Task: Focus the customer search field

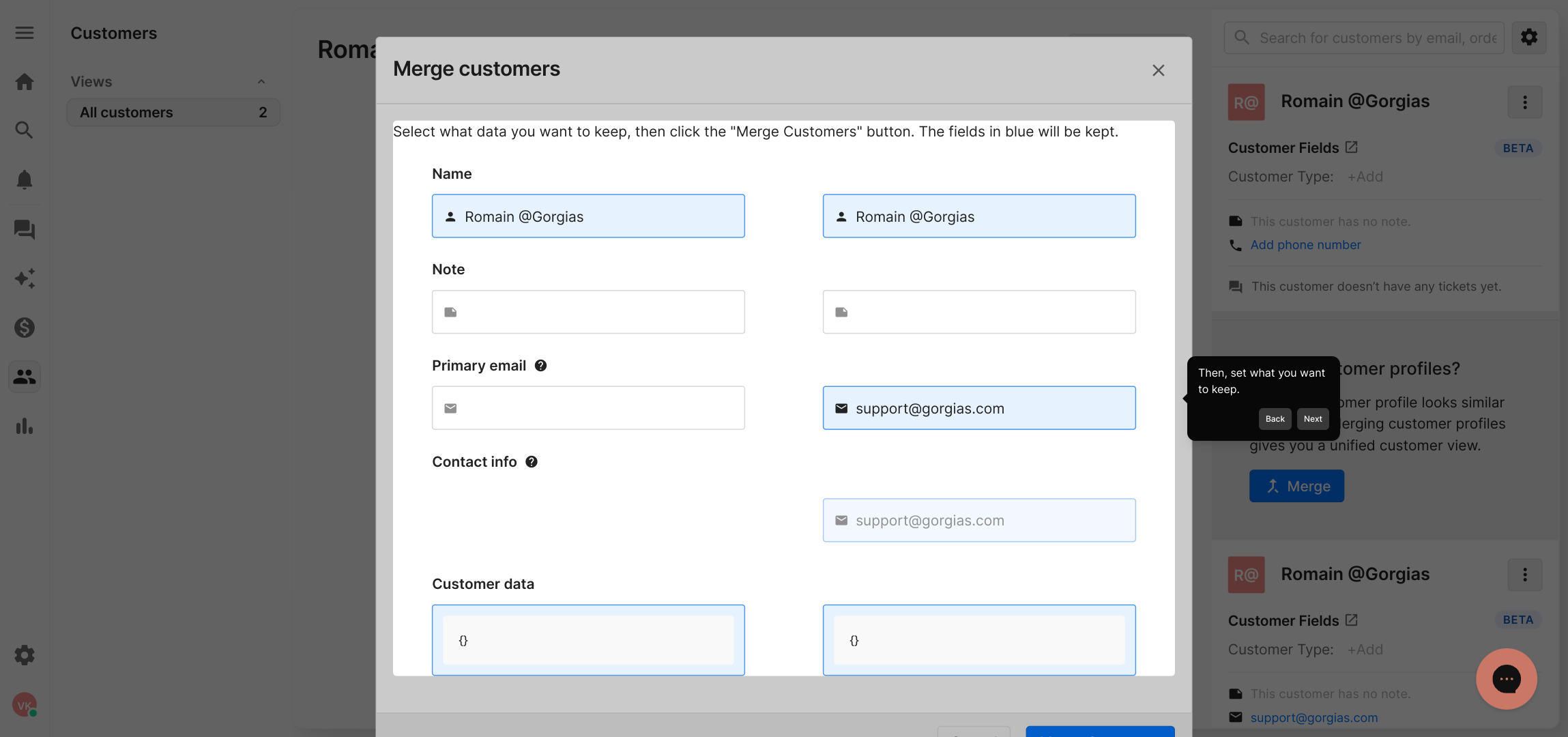Action: click(1365, 38)
